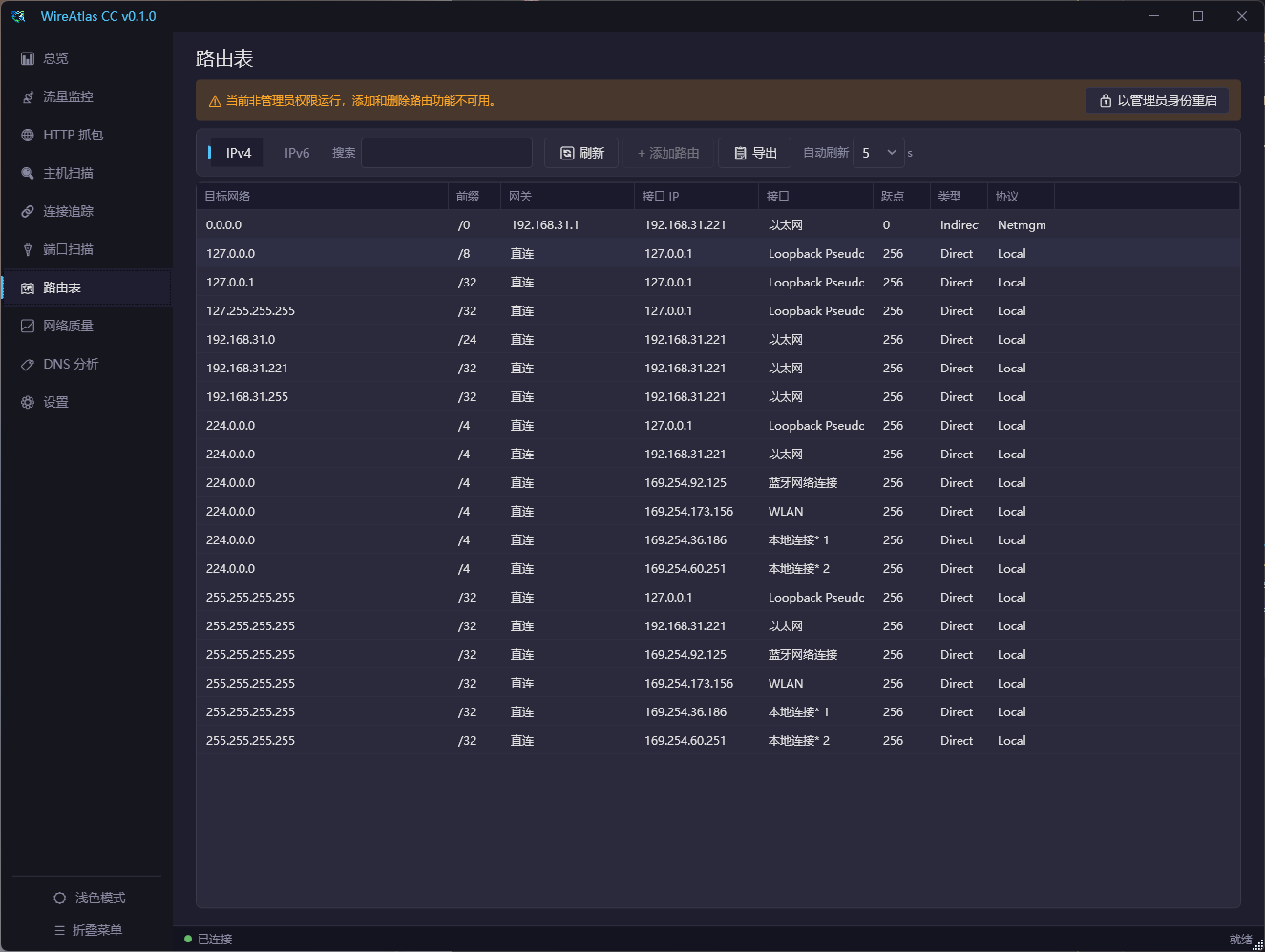Click the sun icon beside 浅色模式
This screenshot has width=1265, height=952.
coord(60,898)
